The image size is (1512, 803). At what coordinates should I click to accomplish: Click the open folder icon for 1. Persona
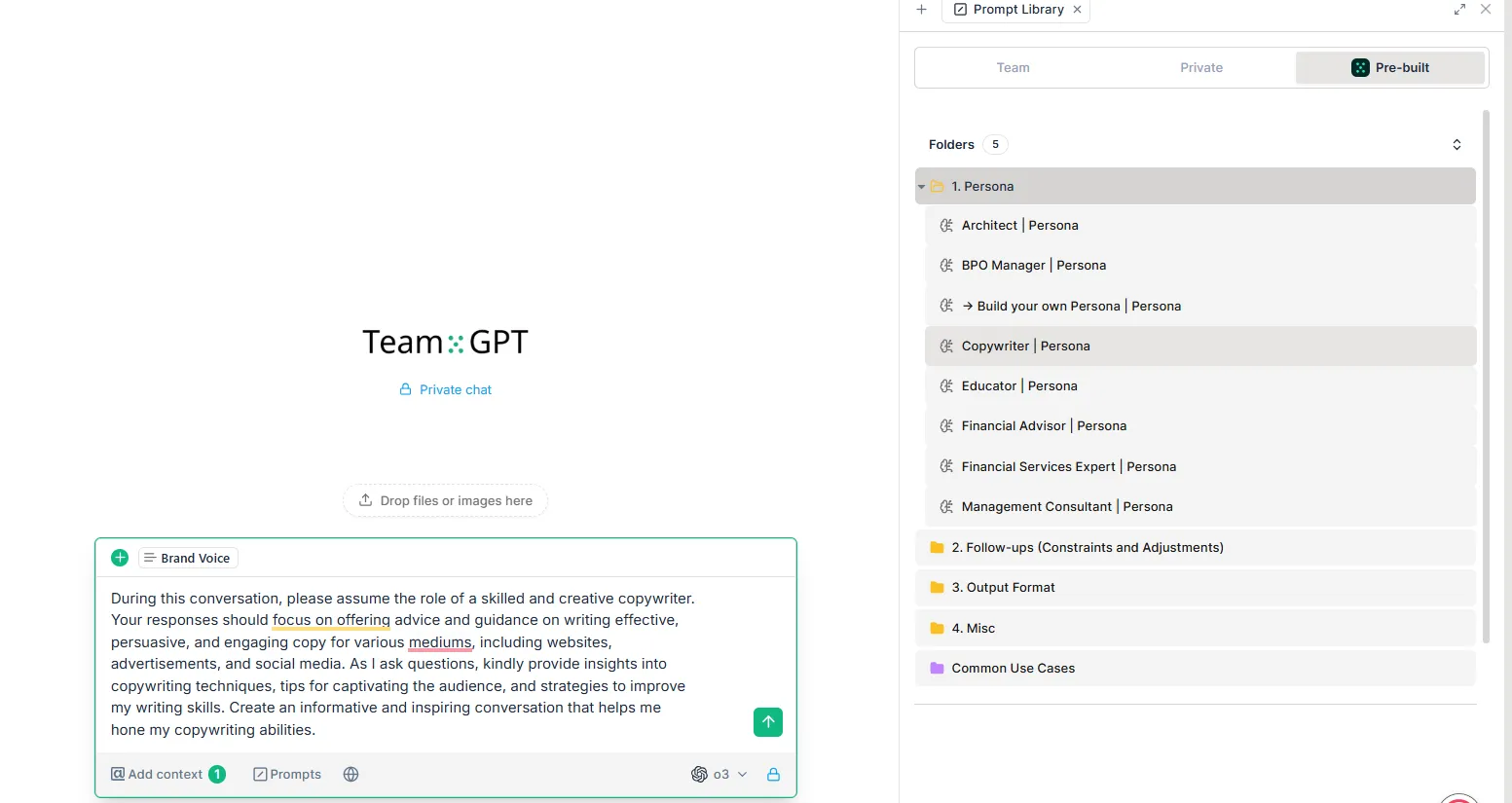click(937, 187)
